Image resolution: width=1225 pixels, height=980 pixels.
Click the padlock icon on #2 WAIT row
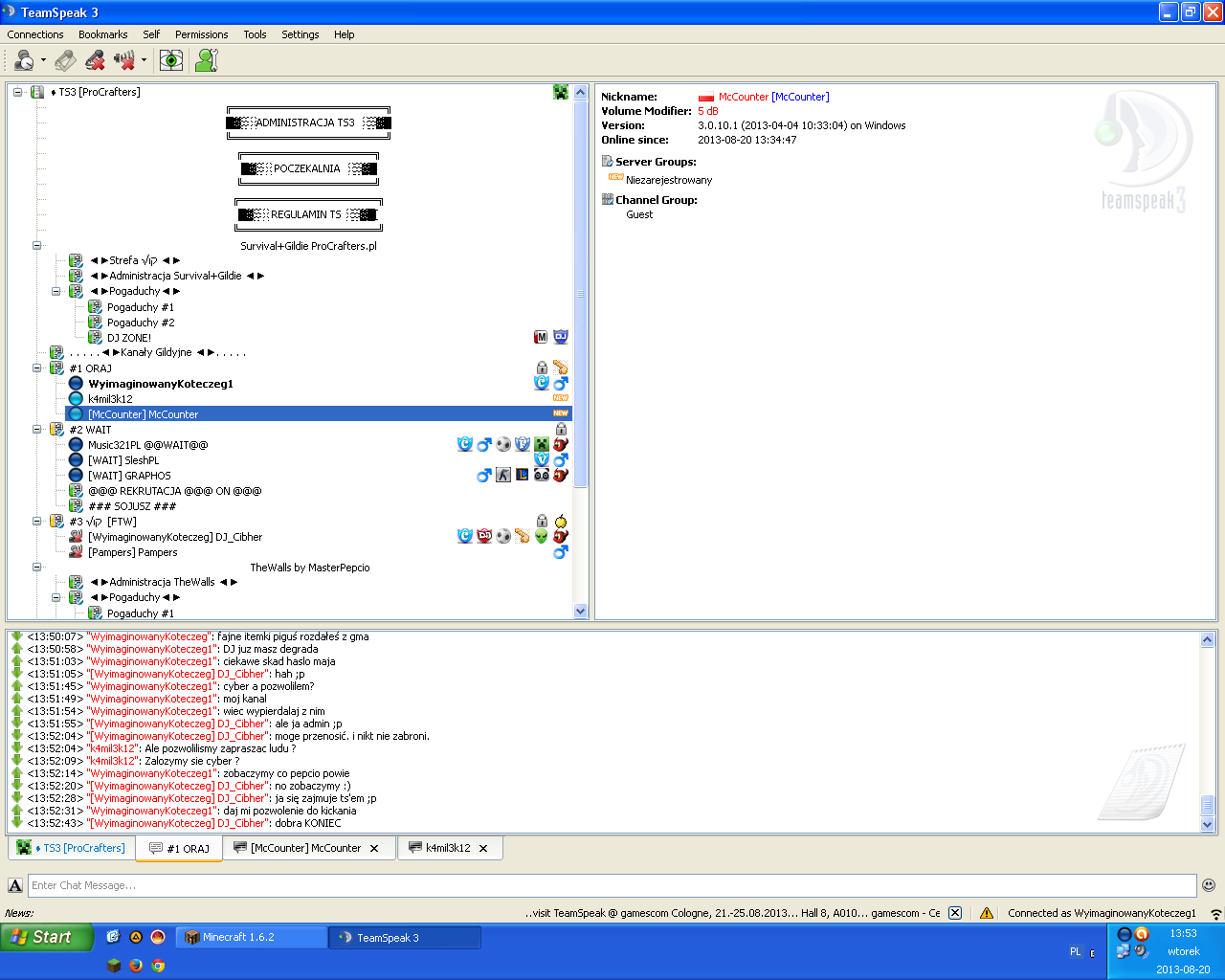click(x=561, y=429)
